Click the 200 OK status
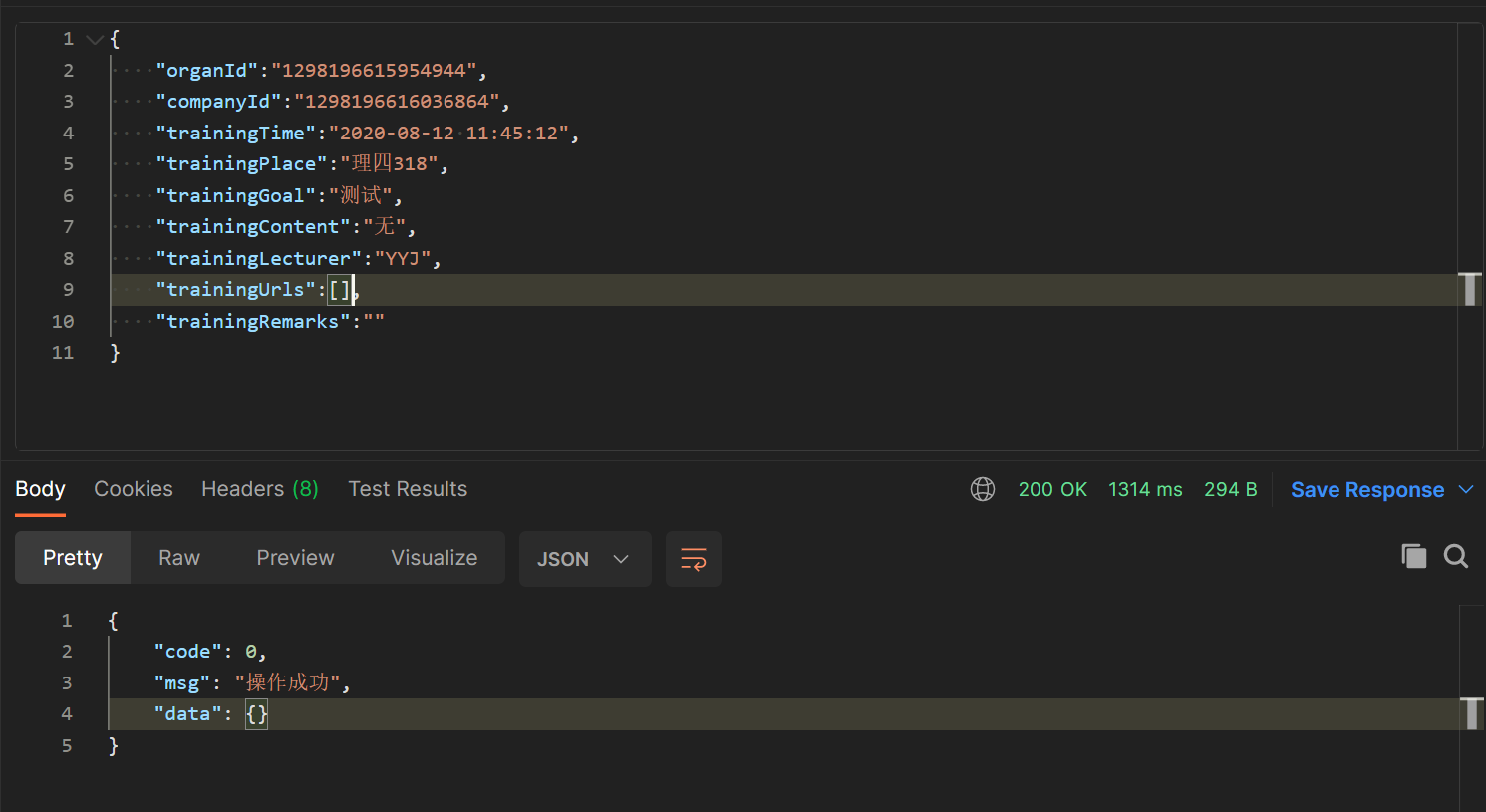The height and width of the screenshot is (812, 1486). [x=1052, y=490]
